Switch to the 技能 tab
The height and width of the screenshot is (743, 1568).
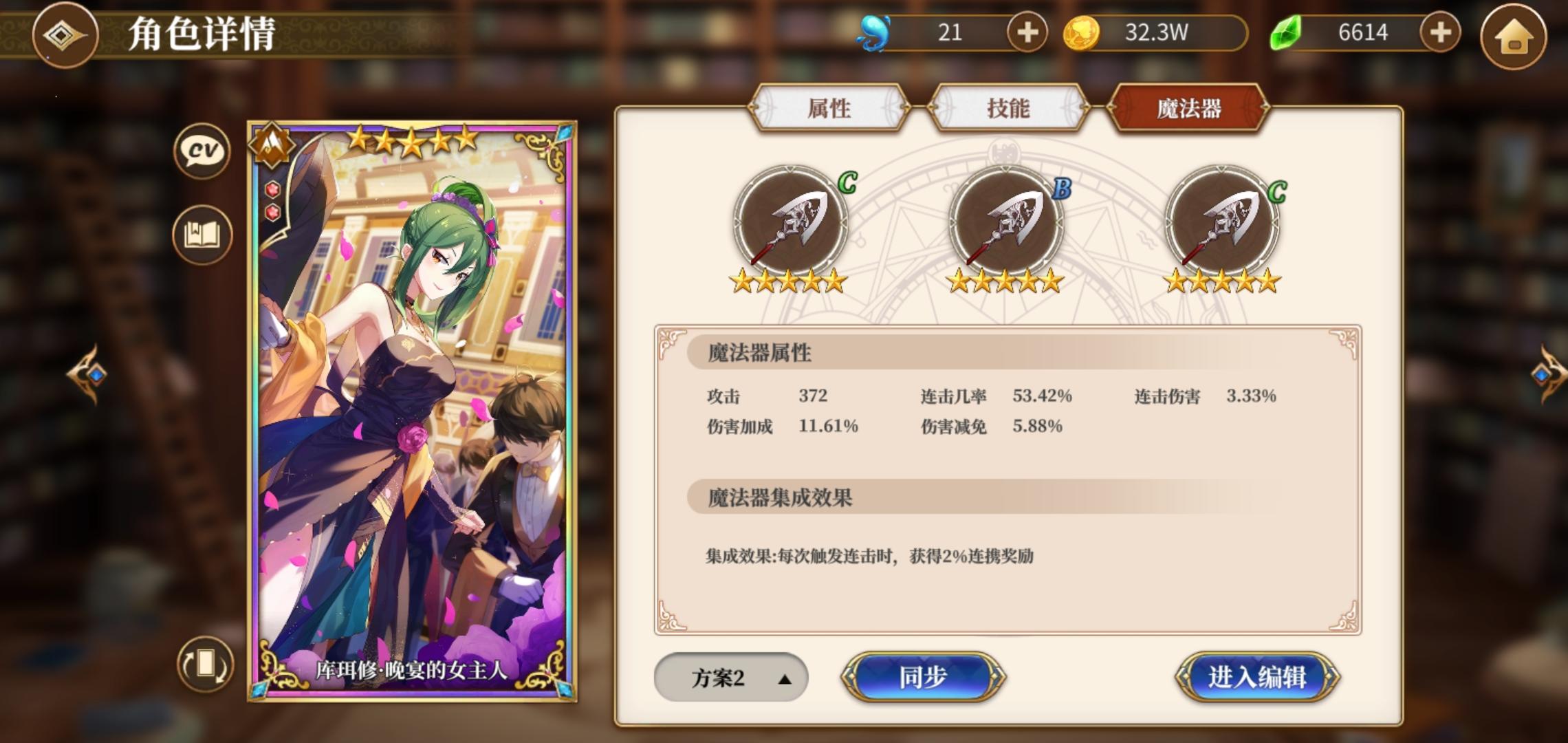[1008, 108]
